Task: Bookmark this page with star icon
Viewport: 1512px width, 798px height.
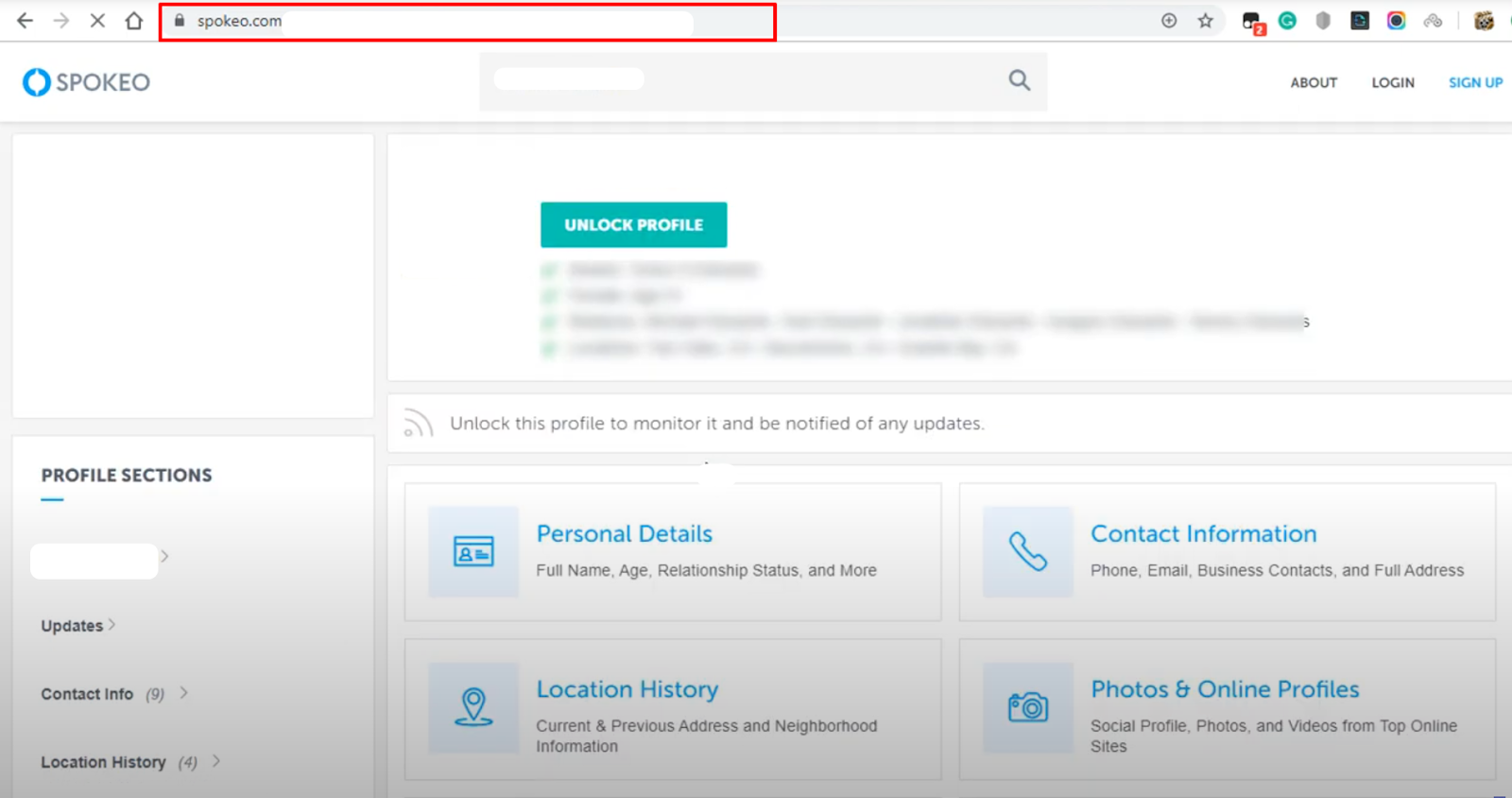Action: (x=1206, y=21)
